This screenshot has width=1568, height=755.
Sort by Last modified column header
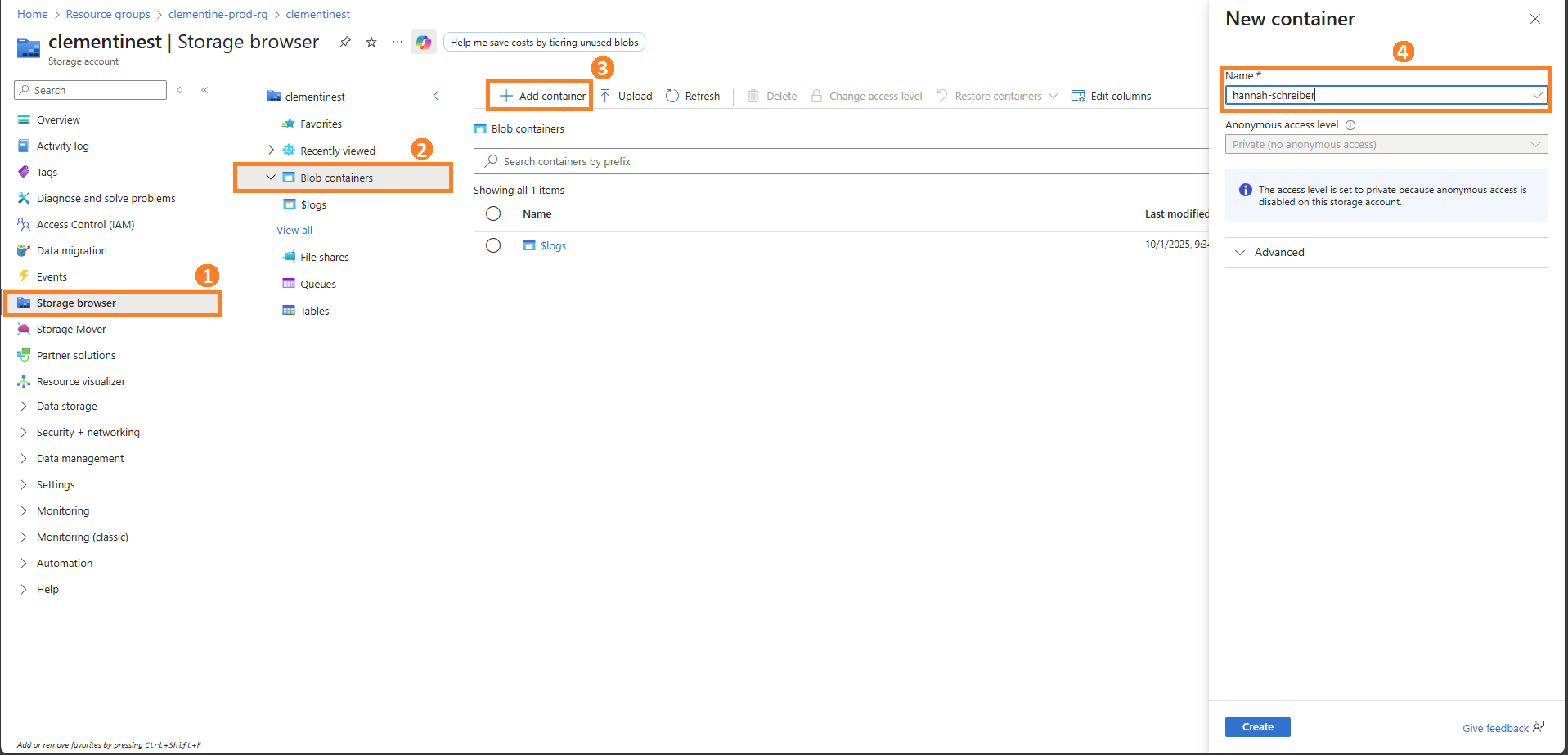pyautogui.click(x=1176, y=213)
